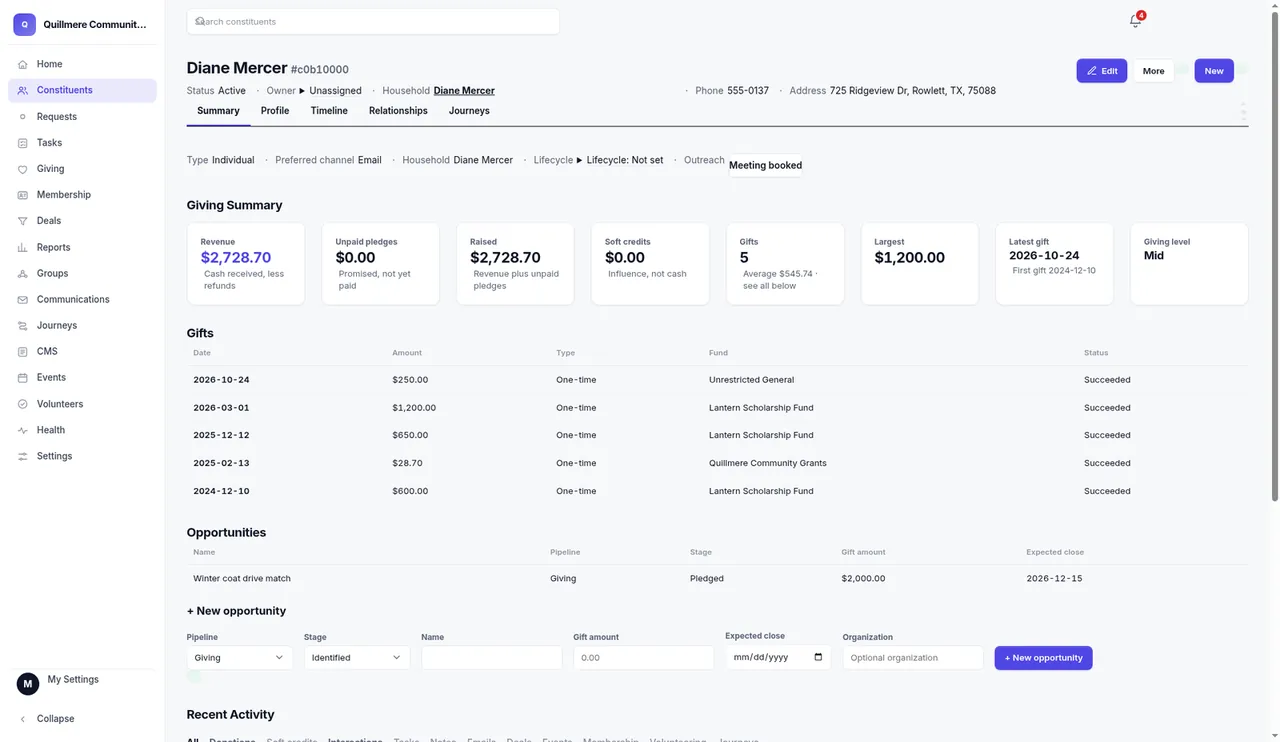Switch to the Timeline tab

coord(329,111)
